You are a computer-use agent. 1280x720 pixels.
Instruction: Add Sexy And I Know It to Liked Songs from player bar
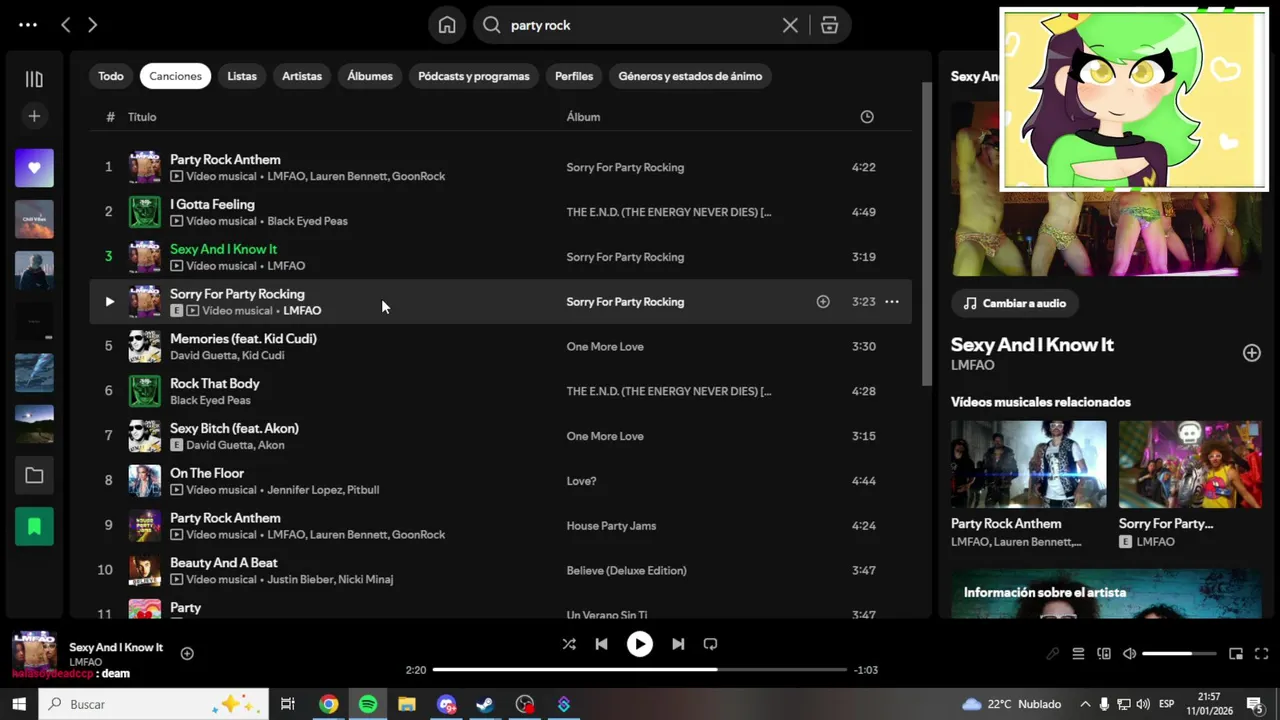pyautogui.click(x=187, y=654)
